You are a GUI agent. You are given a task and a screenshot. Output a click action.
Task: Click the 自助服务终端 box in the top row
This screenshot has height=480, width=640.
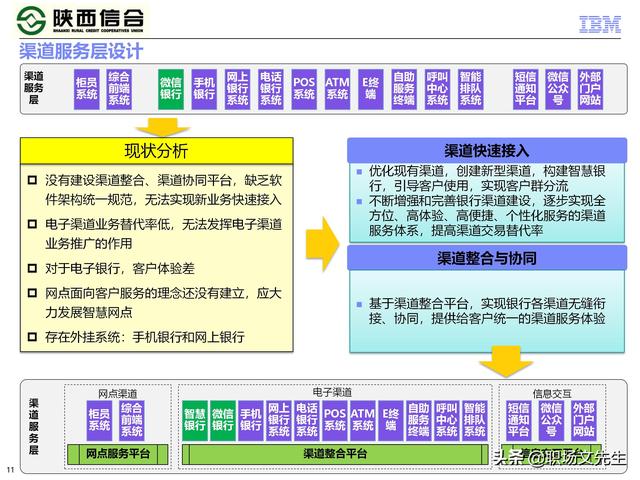tap(404, 89)
